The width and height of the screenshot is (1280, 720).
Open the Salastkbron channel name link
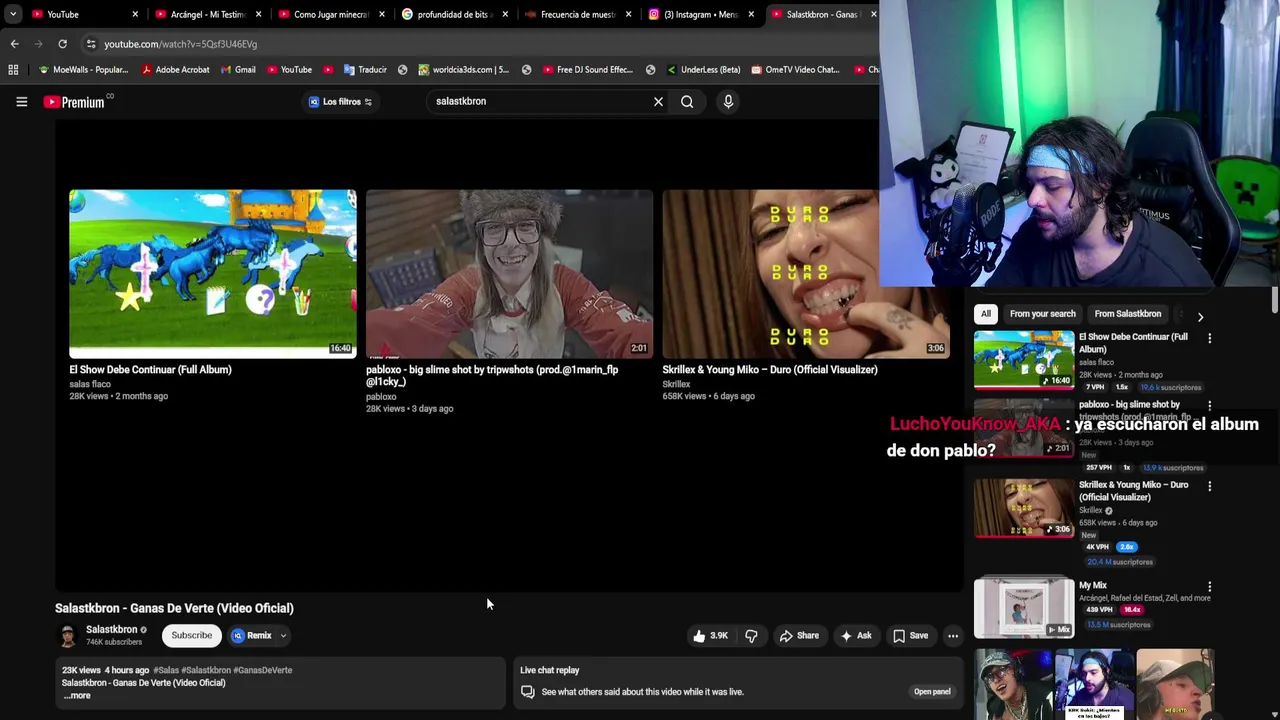pos(111,630)
